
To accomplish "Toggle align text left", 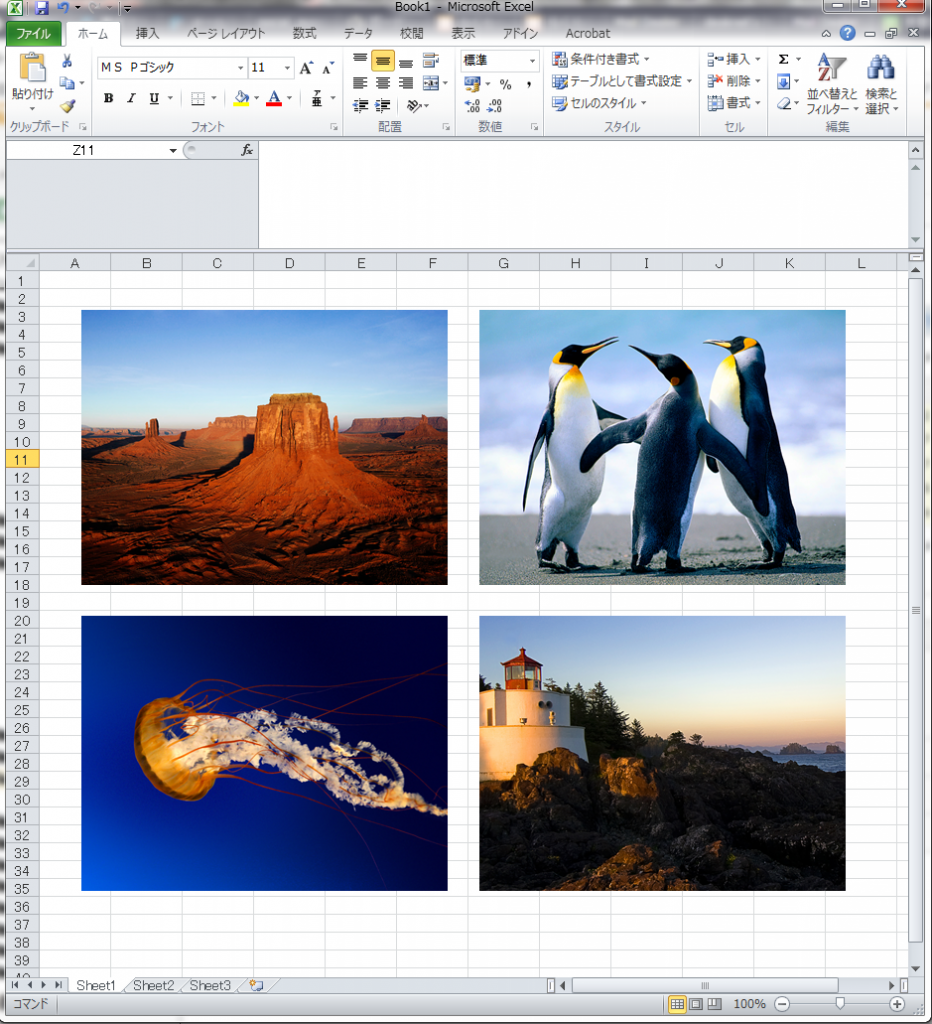I will (x=360, y=83).
